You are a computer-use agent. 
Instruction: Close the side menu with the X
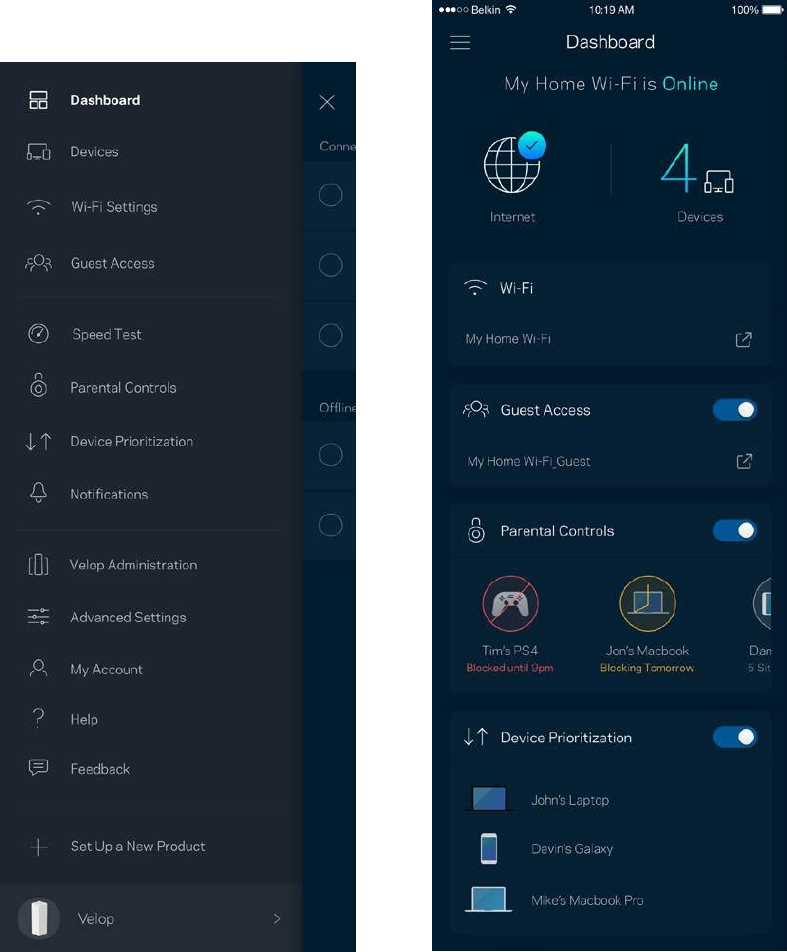tap(327, 102)
